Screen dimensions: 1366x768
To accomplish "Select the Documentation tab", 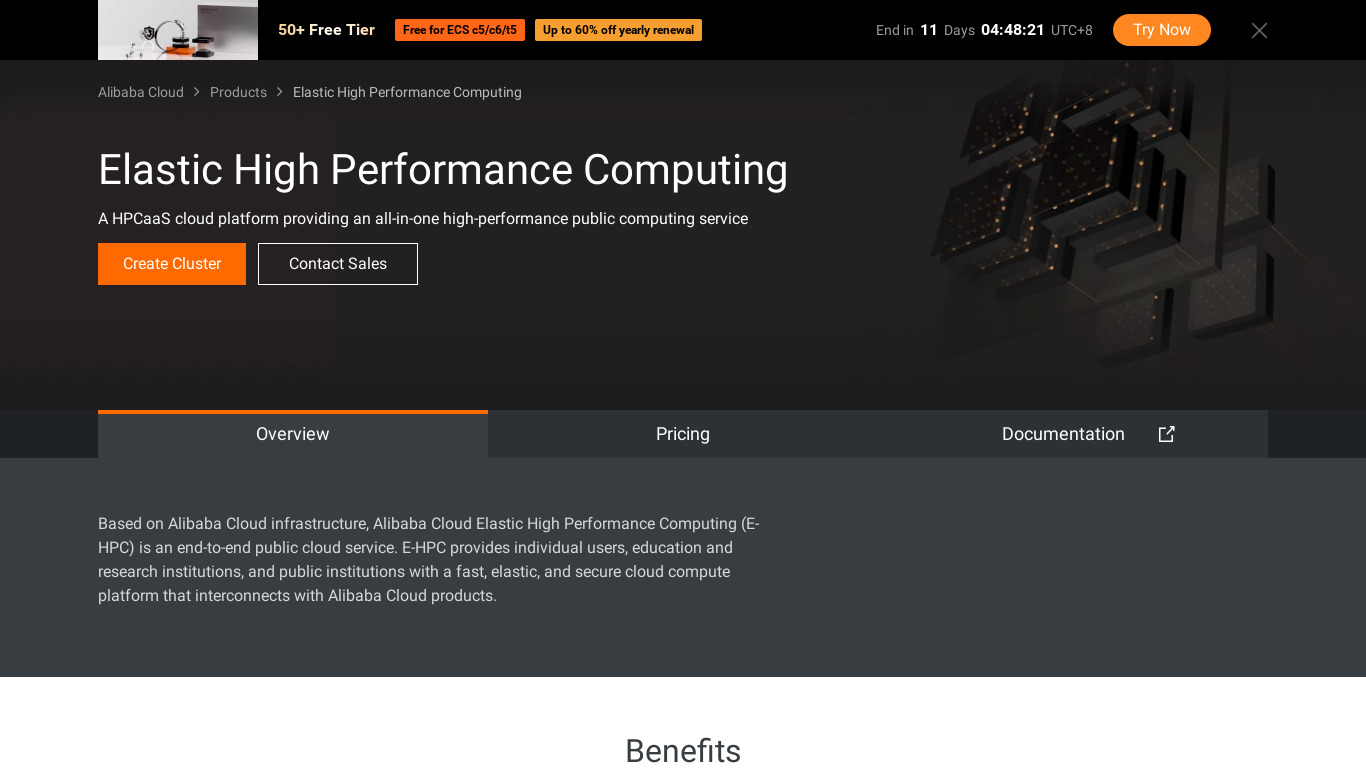I will tap(1062, 434).
